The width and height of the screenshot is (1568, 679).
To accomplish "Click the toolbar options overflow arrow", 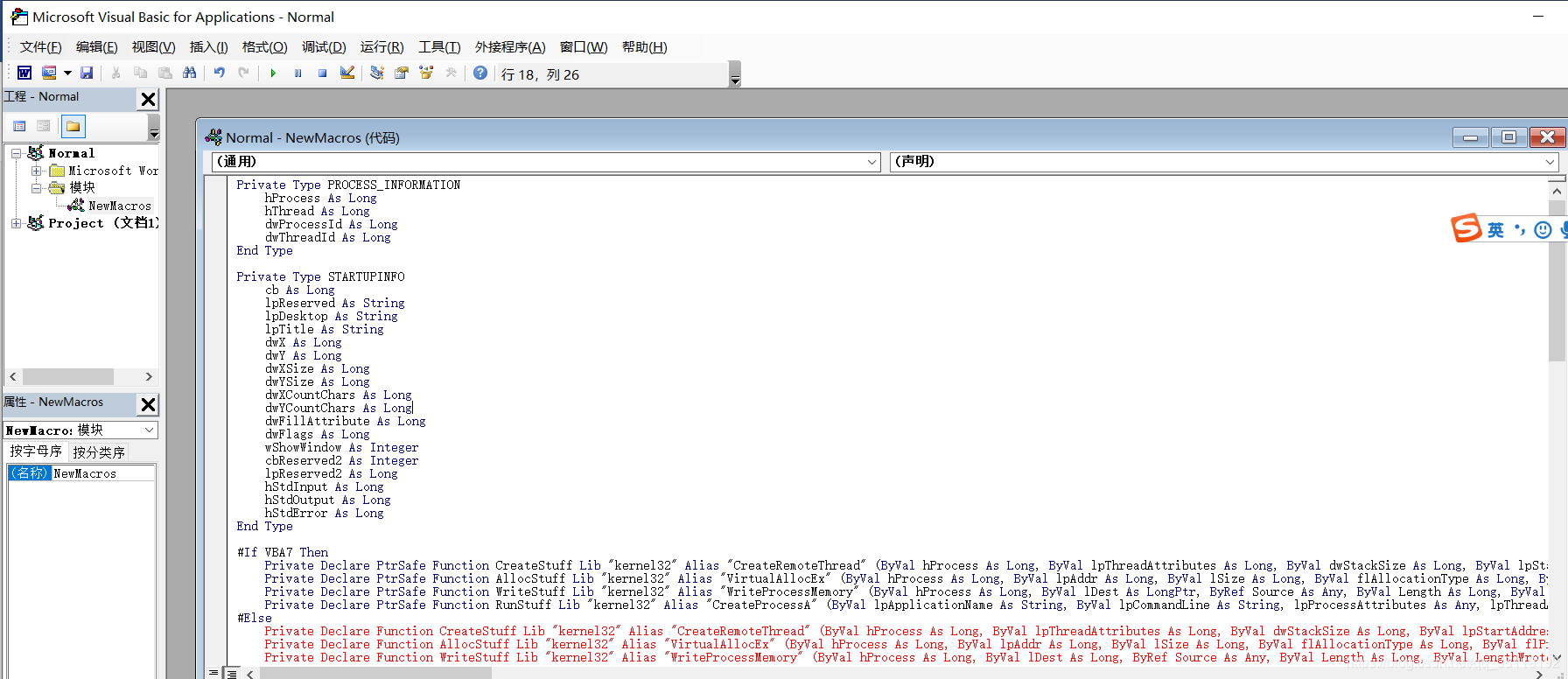I will tap(735, 74).
